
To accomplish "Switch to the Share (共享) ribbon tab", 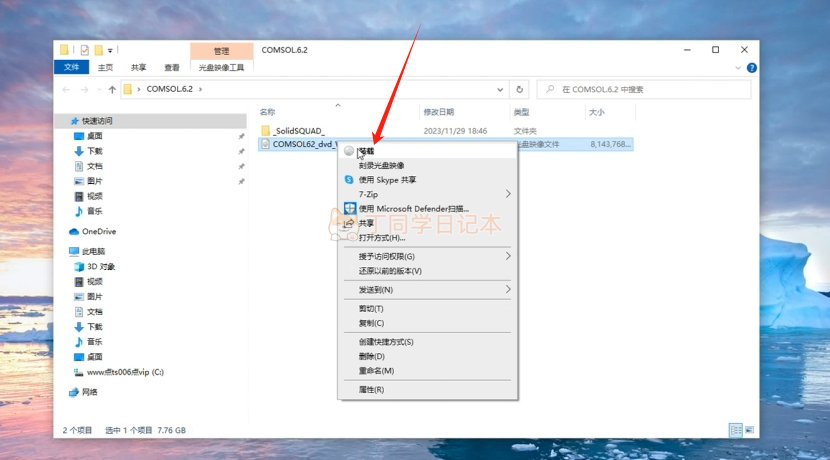I will [138, 67].
